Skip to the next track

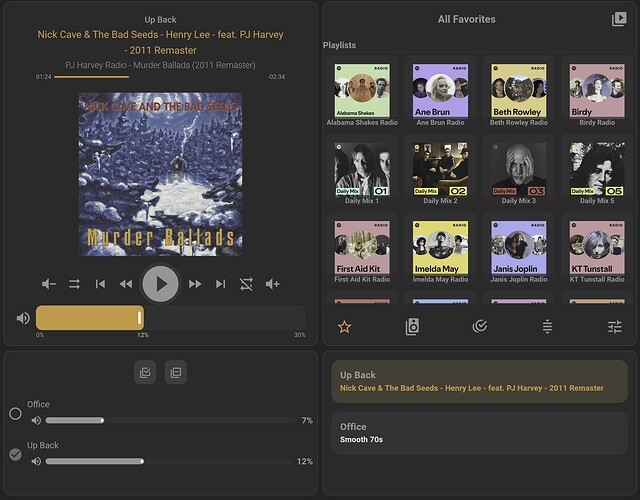(220, 284)
